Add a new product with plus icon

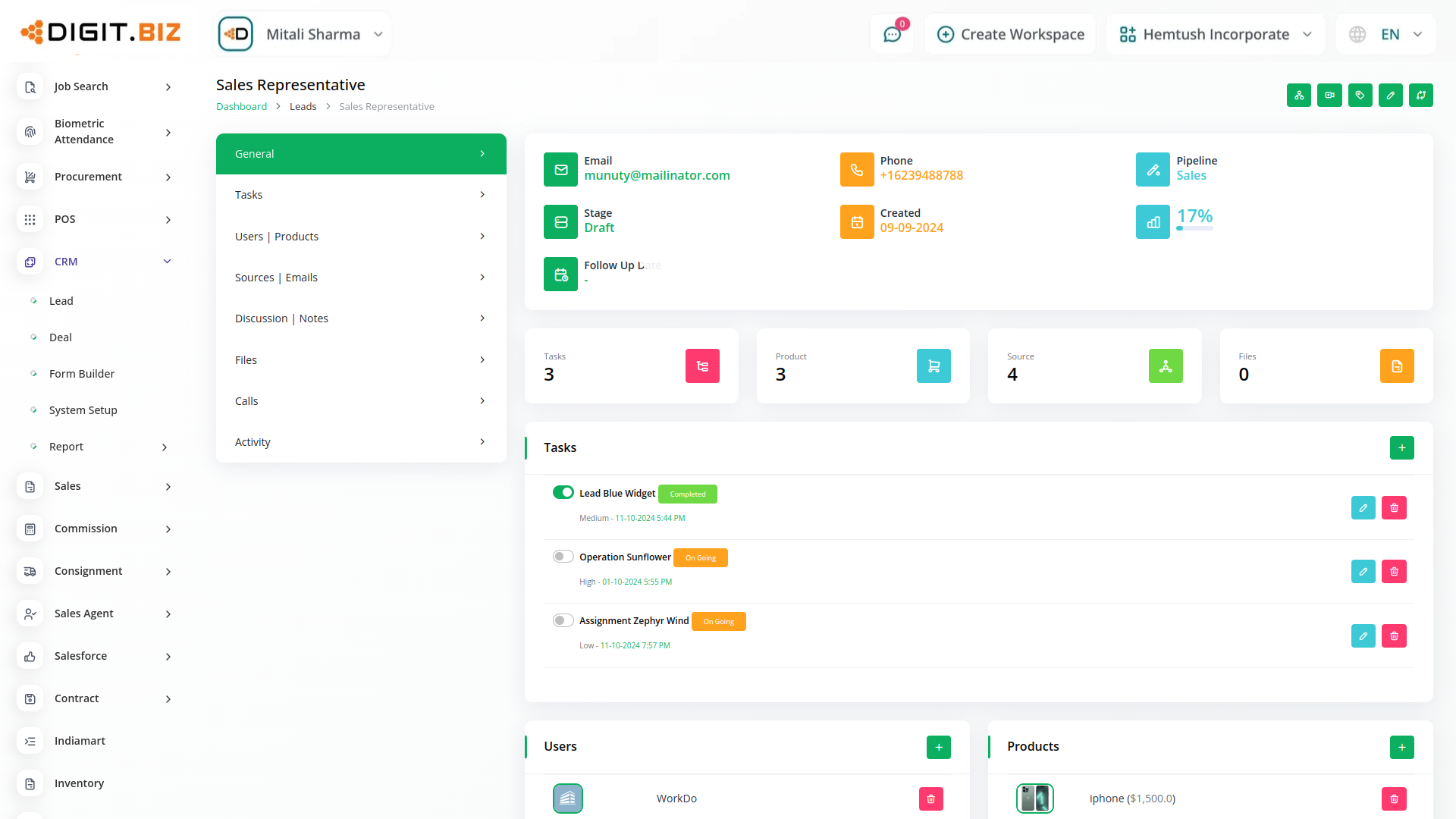pyautogui.click(x=1401, y=747)
